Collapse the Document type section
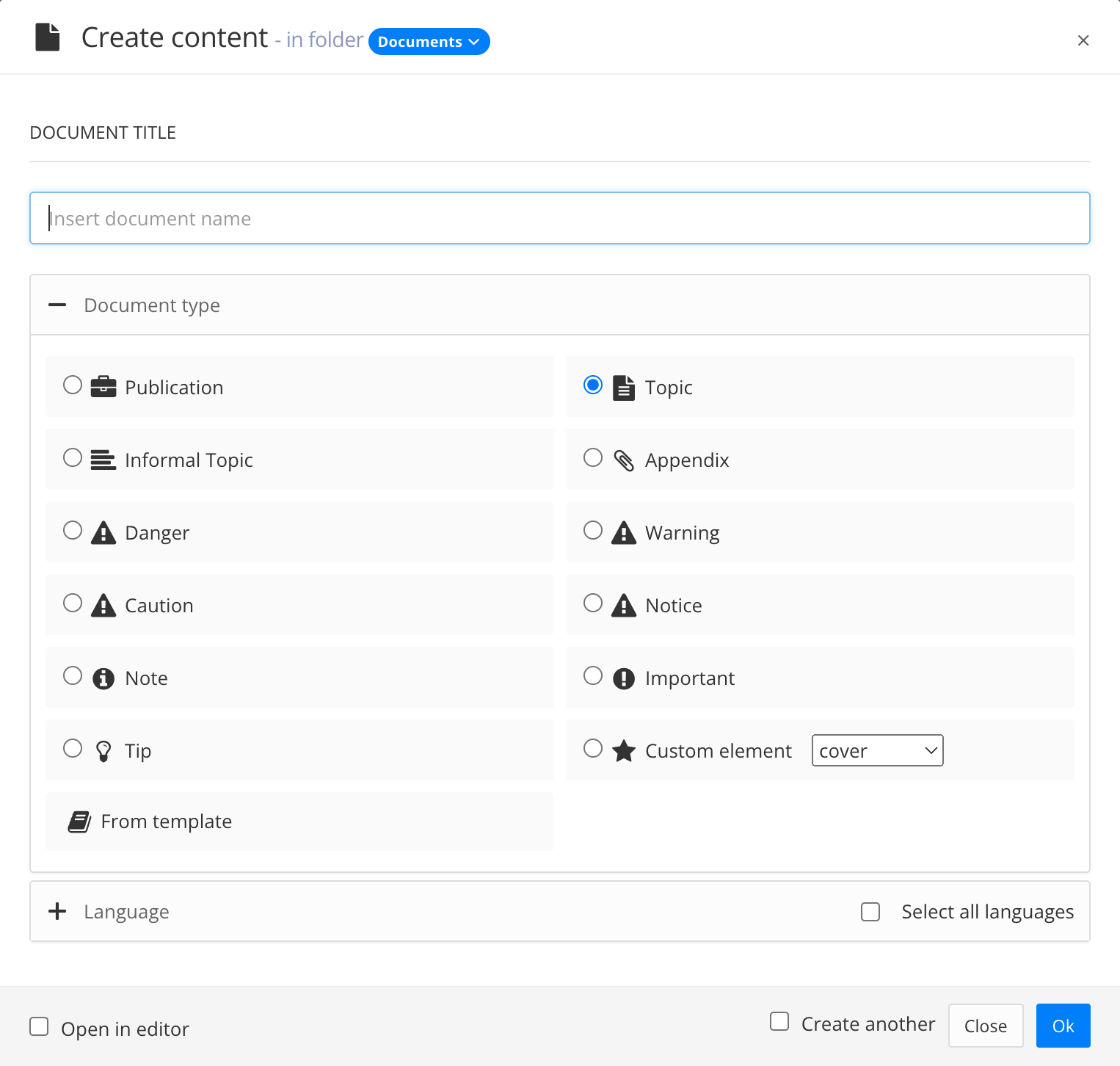The height and width of the screenshot is (1066, 1120). point(57,305)
